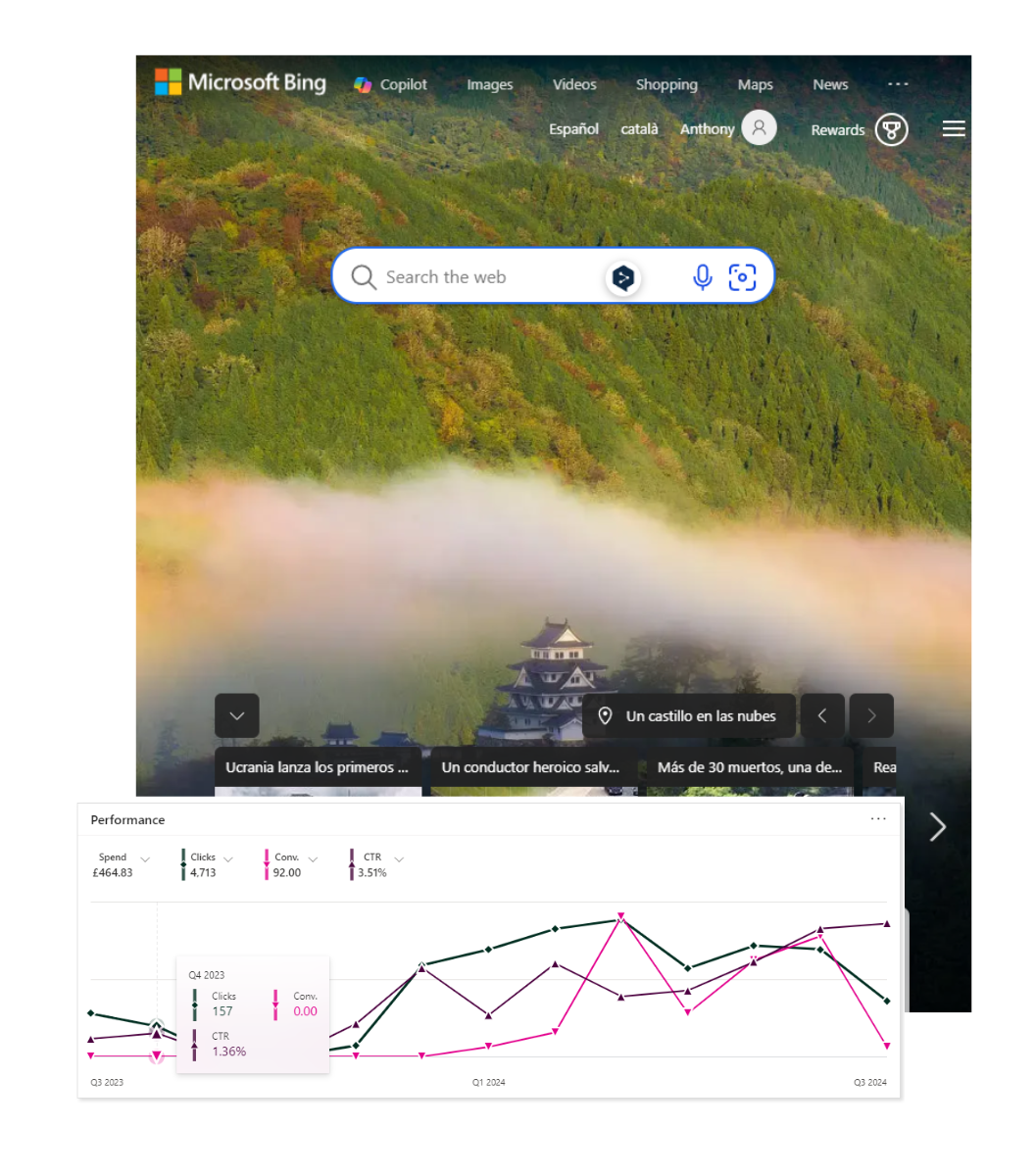The image size is (1035, 1176).
Task: Open visual search camera icon
Action: click(x=742, y=277)
